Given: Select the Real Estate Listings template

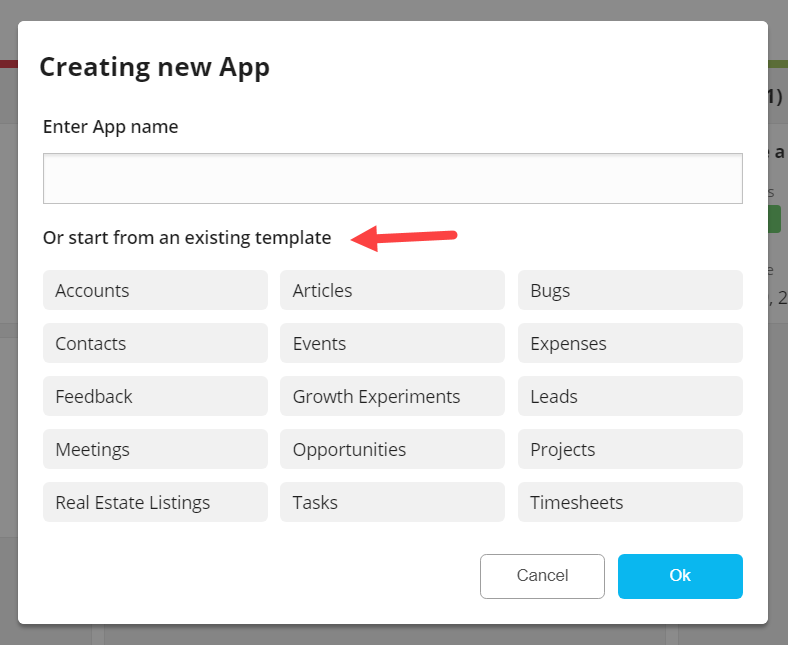Looking at the screenshot, I should click(155, 503).
